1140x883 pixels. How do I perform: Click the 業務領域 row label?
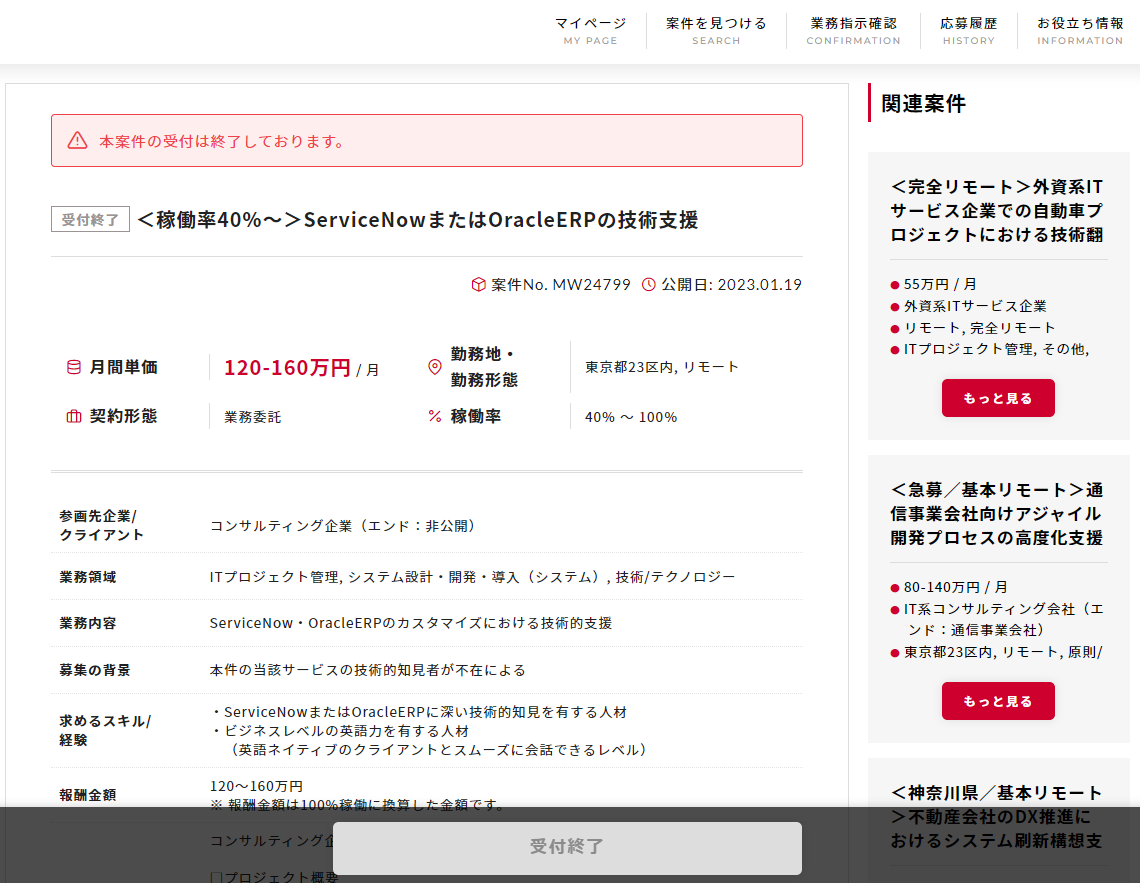[x=88, y=577]
